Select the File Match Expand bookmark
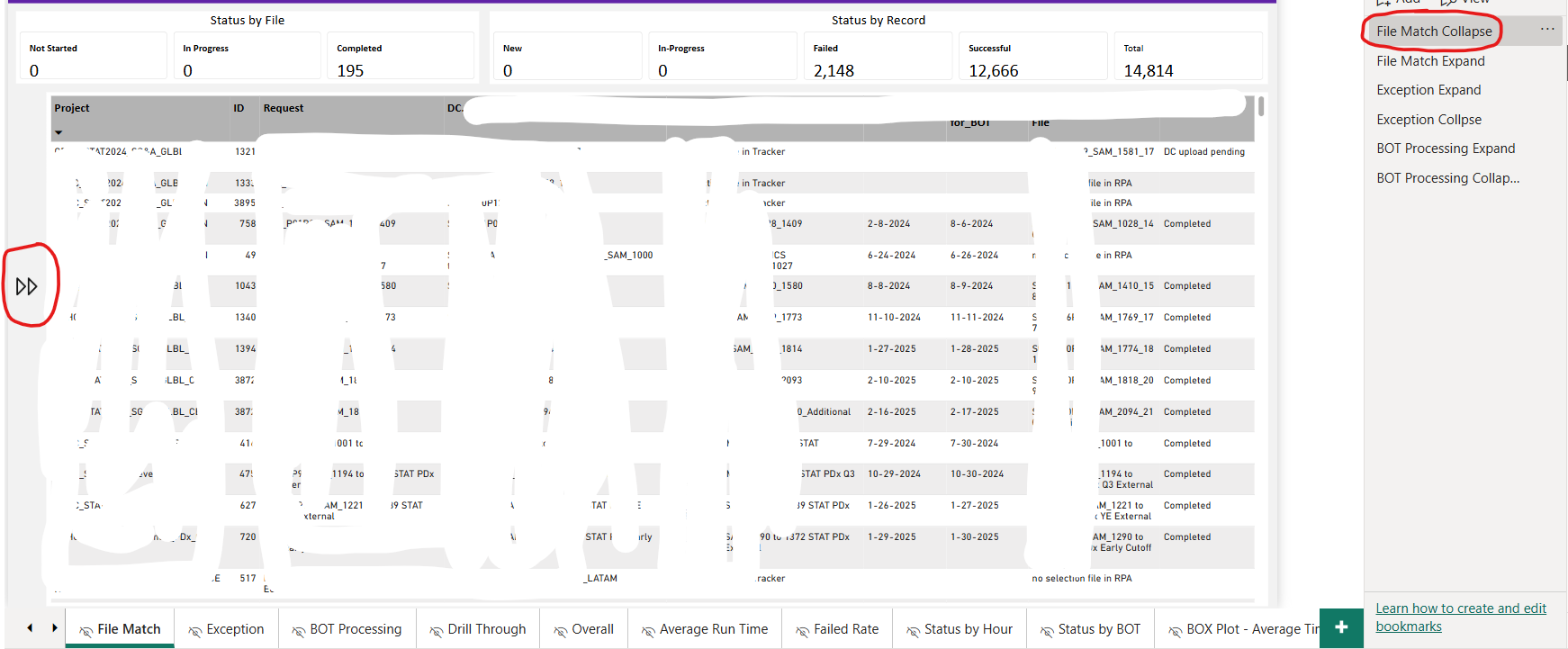 click(1430, 61)
